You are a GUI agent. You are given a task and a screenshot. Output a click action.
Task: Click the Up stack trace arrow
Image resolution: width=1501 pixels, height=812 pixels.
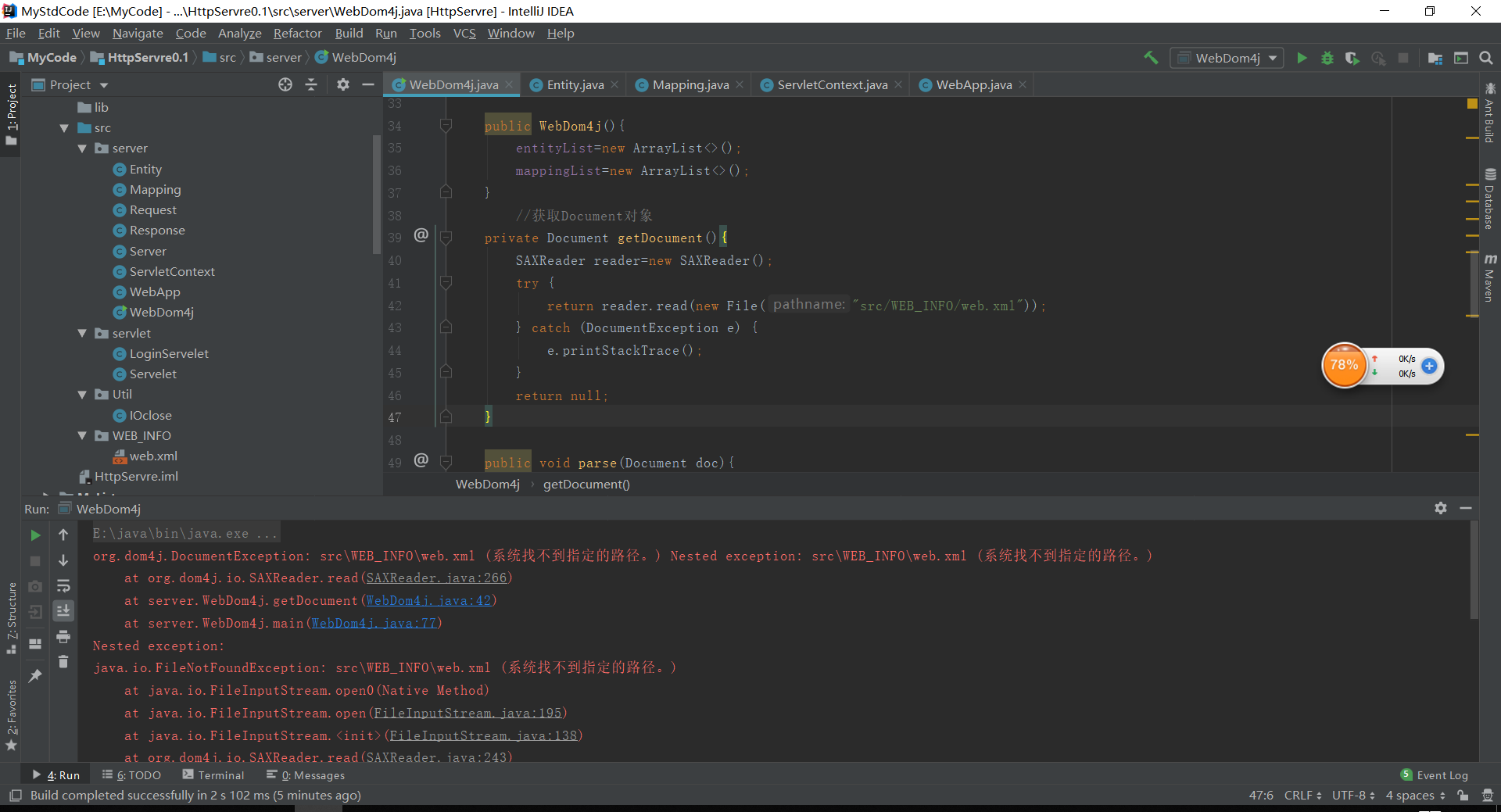click(x=63, y=535)
